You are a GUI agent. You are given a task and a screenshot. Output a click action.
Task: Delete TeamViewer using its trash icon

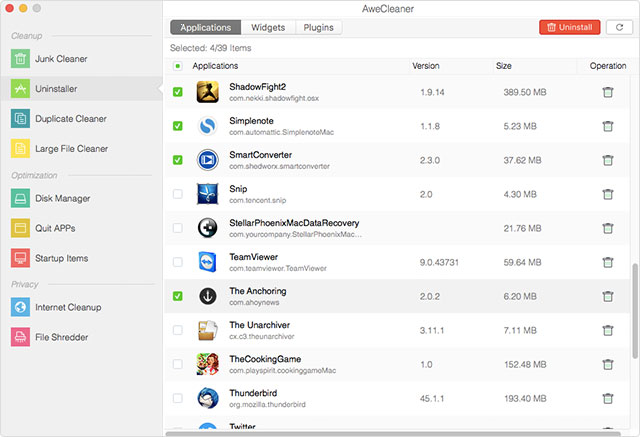coord(607,263)
